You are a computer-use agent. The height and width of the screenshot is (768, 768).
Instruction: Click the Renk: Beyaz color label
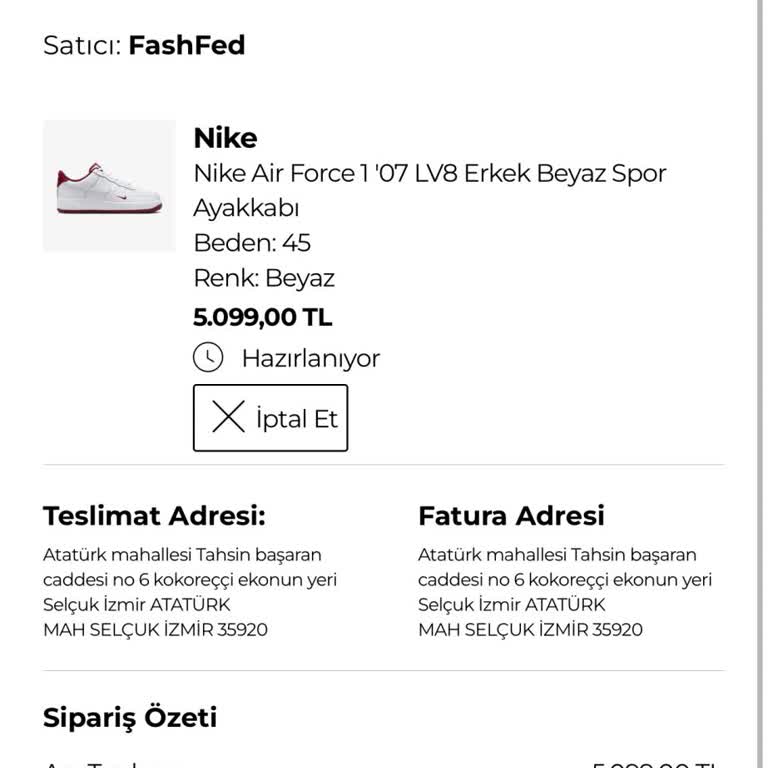(x=264, y=278)
